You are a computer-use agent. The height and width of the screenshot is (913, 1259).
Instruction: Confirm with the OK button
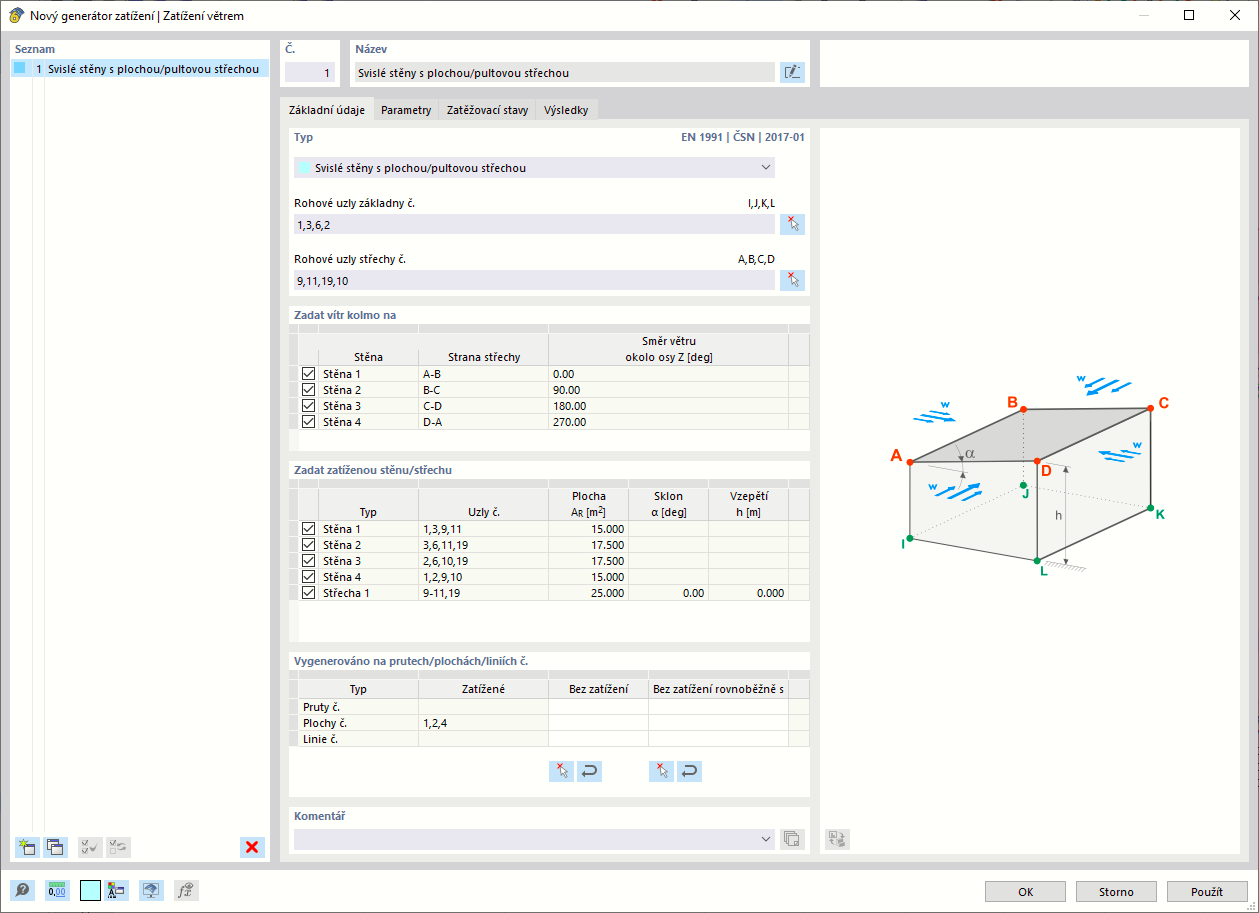(1025, 891)
